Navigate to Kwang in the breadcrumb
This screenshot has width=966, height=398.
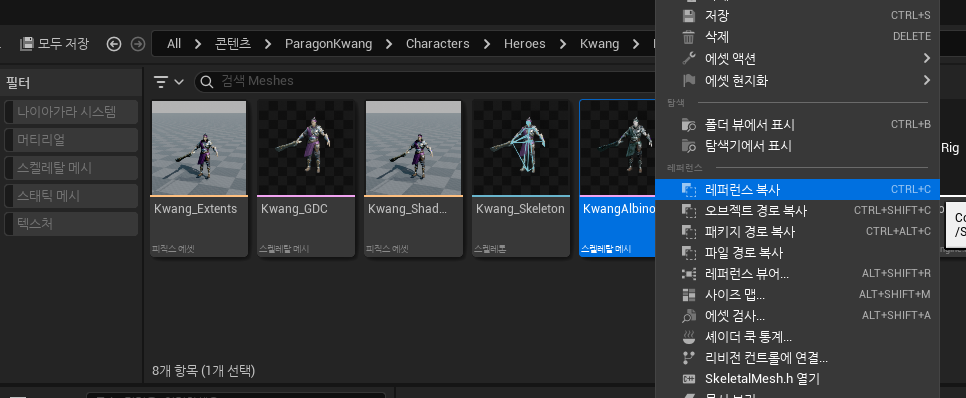point(599,44)
